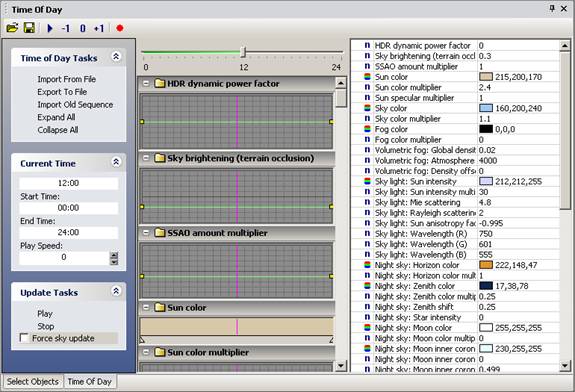Step time back with -1 button
This screenshot has height=392, width=575.
tap(66, 28)
